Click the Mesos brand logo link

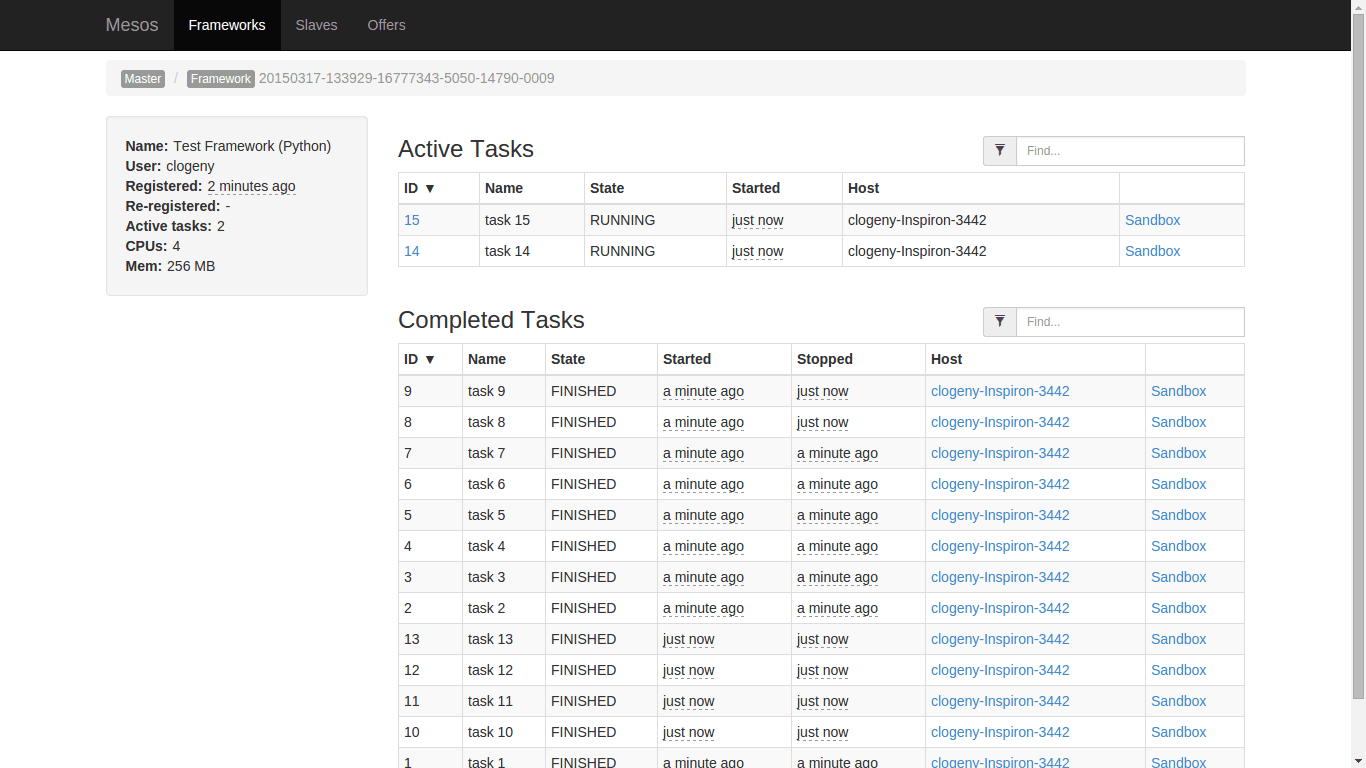pos(132,25)
